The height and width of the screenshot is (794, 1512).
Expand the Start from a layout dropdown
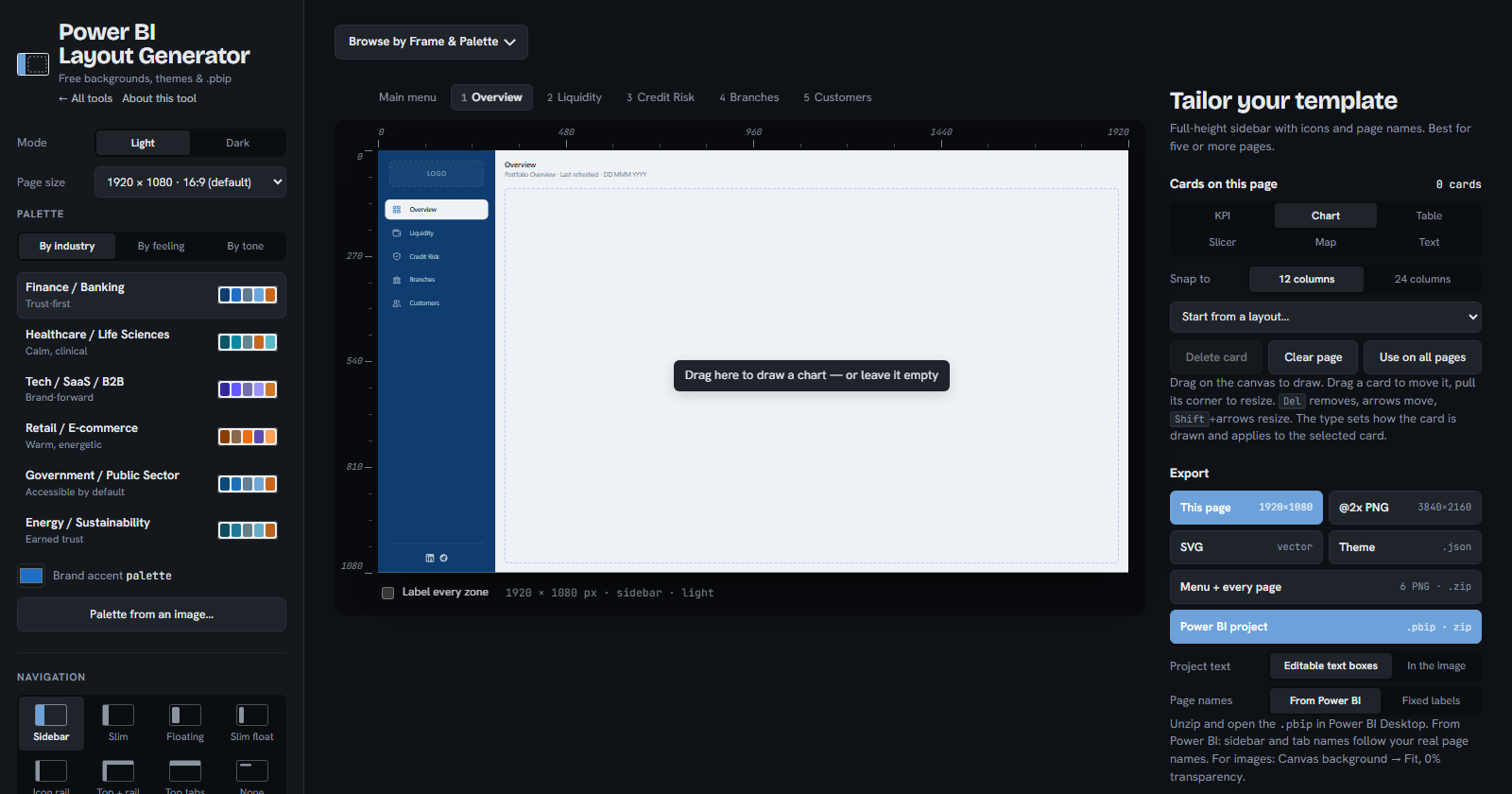pyautogui.click(x=1326, y=317)
